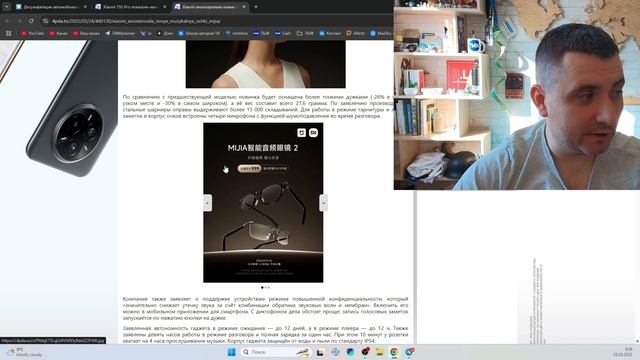Open the Chrome apps grid bookmark
The height and width of the screenshot is (360, 640).
(9, 33)
